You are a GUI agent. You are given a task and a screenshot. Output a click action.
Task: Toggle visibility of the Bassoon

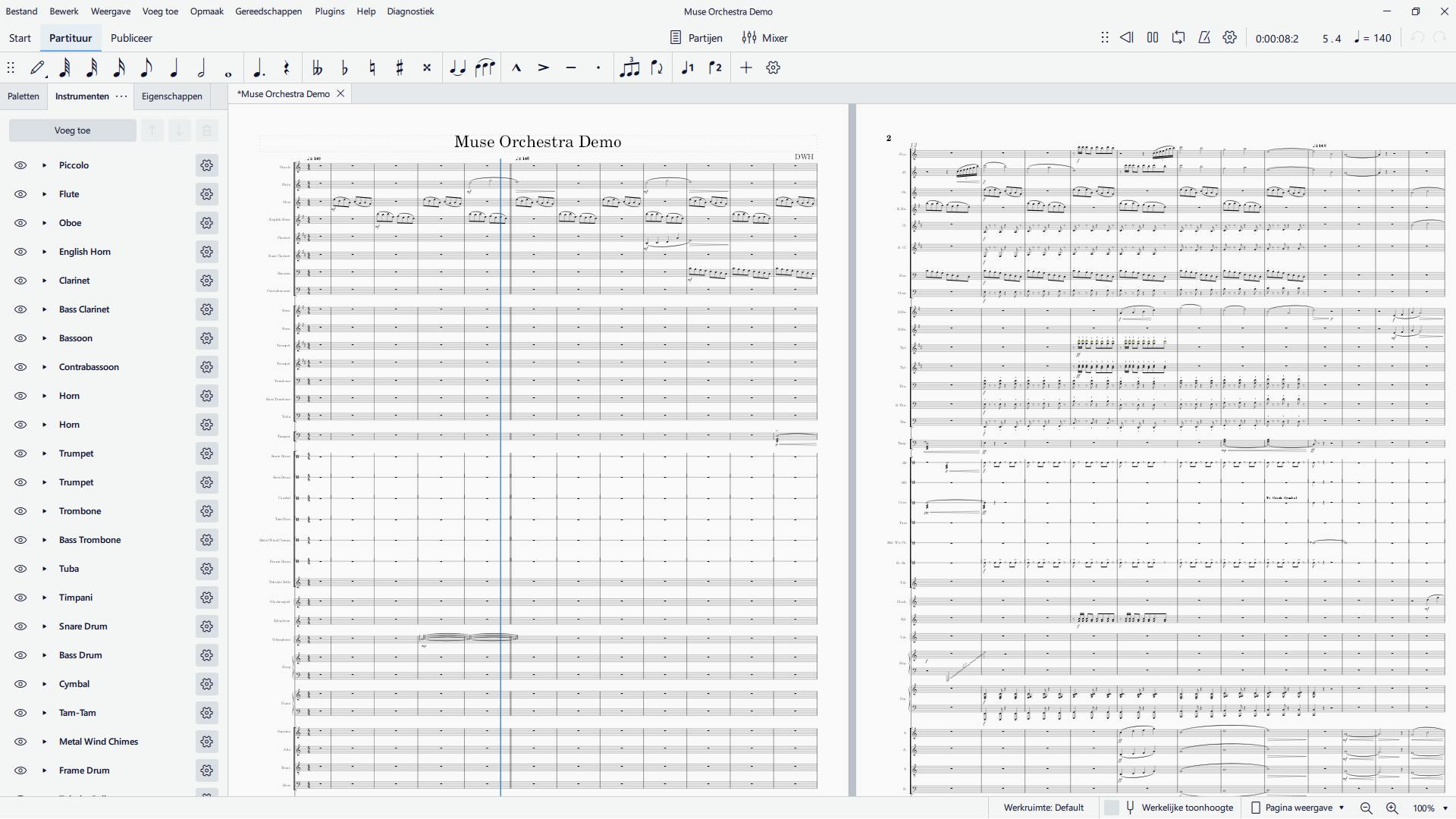(x=20, y=338)
